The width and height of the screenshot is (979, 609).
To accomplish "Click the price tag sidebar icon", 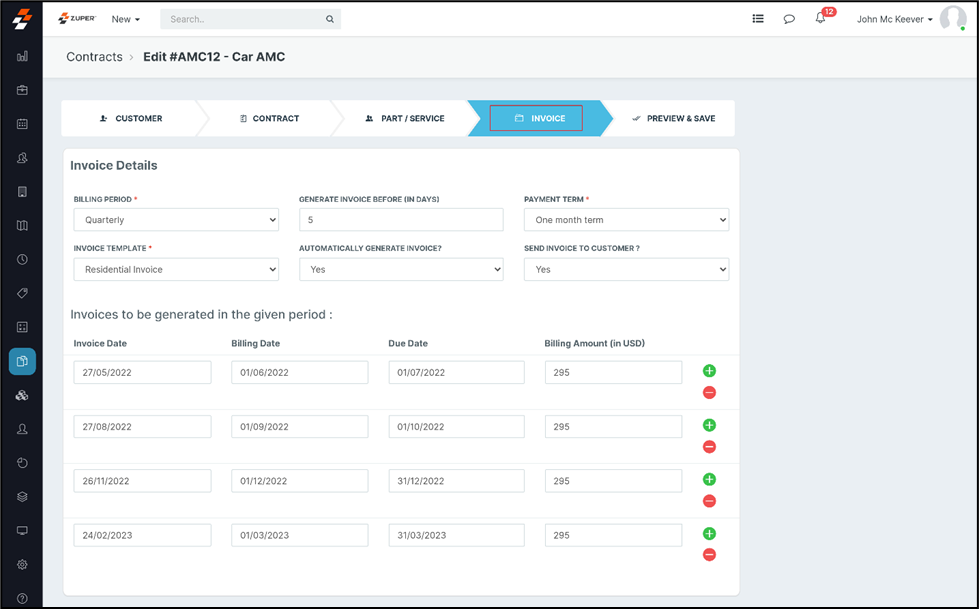I will click(22, 293).
